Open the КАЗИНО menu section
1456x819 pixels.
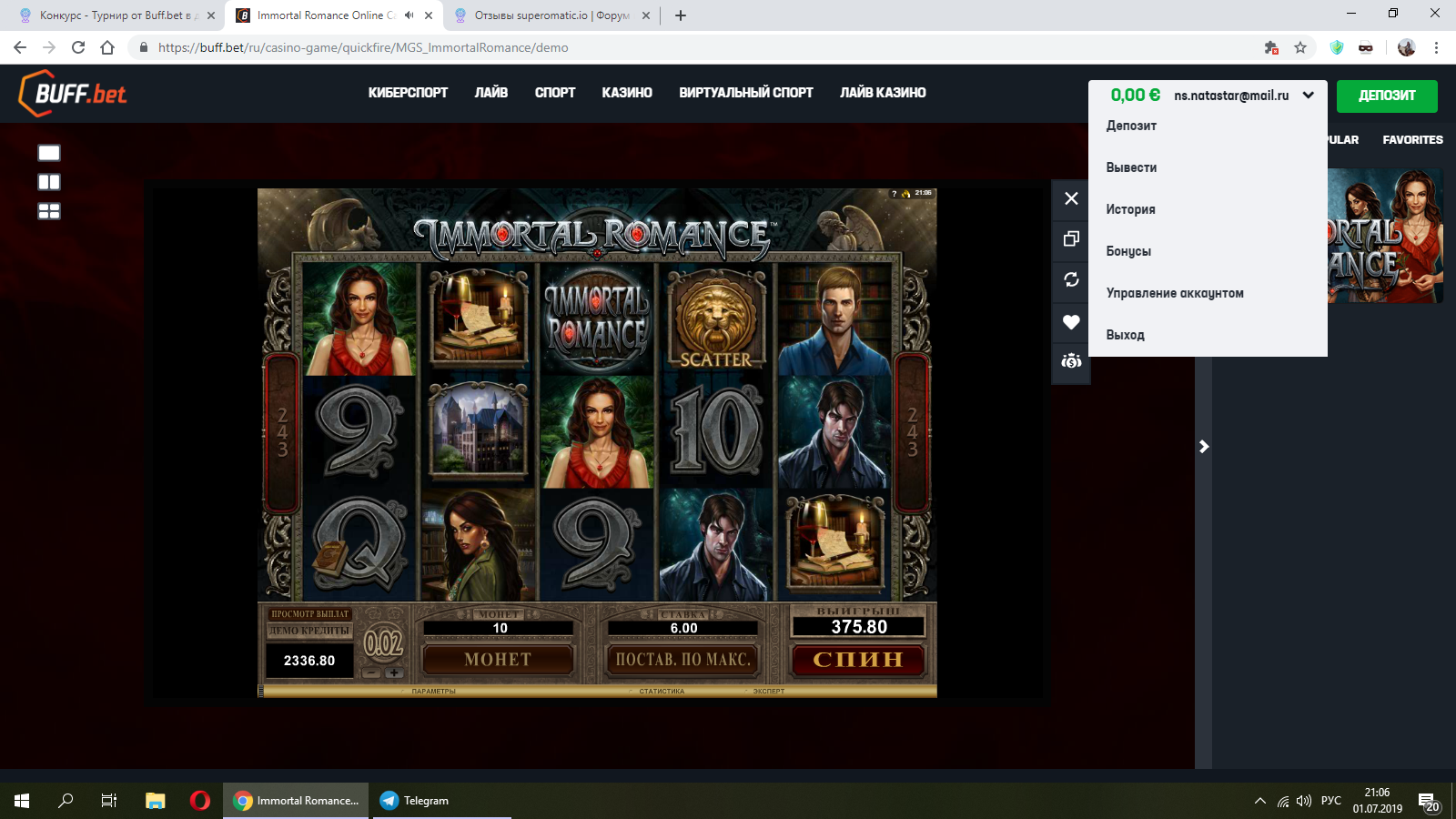(x=627, y=93)
